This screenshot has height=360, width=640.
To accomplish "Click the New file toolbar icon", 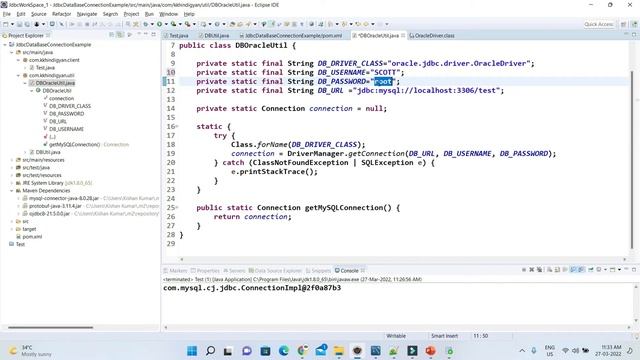I will pyautogui.click(x=5, y=24).
